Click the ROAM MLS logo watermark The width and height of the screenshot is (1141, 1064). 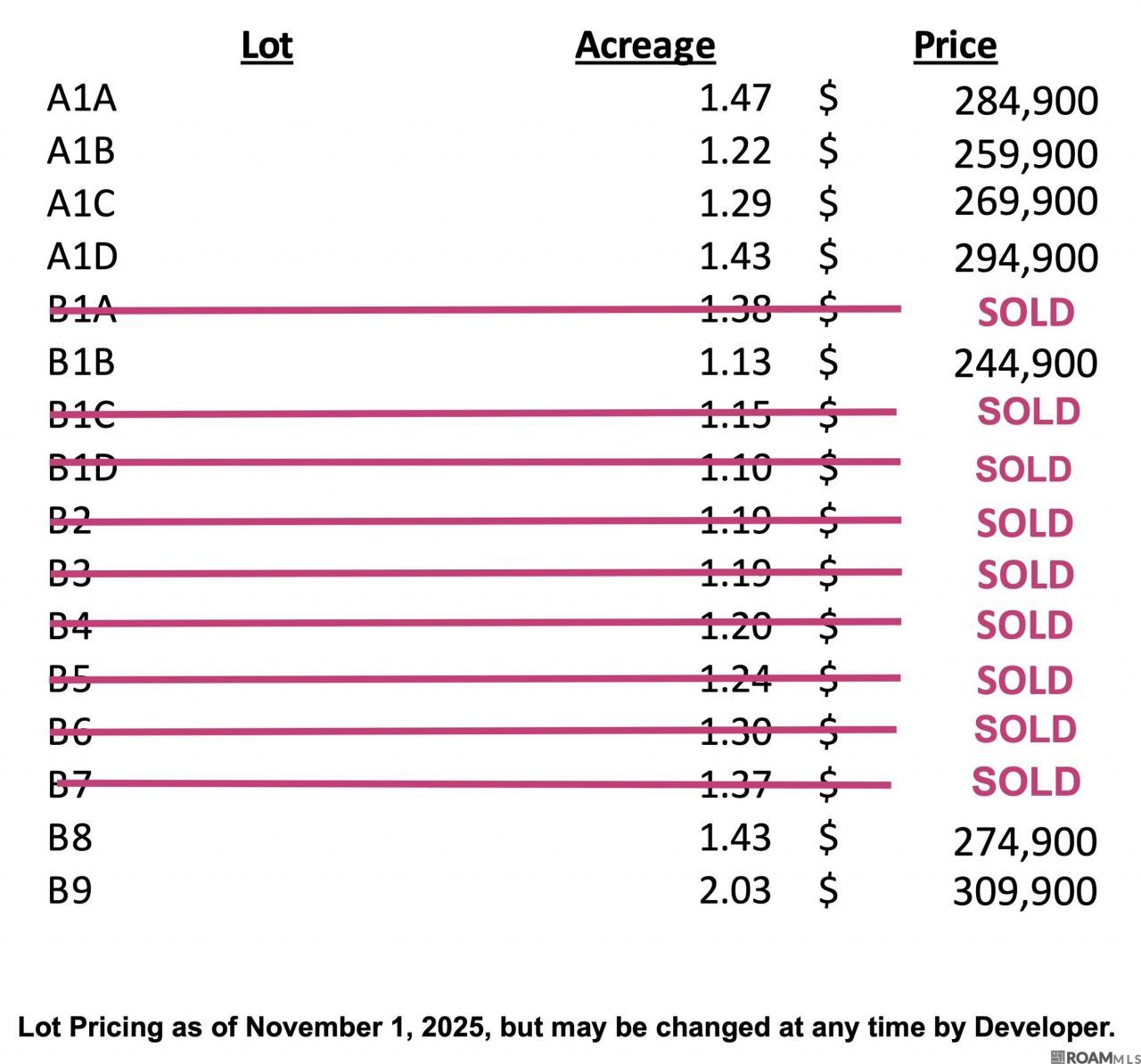(x=1096, y=1057)
